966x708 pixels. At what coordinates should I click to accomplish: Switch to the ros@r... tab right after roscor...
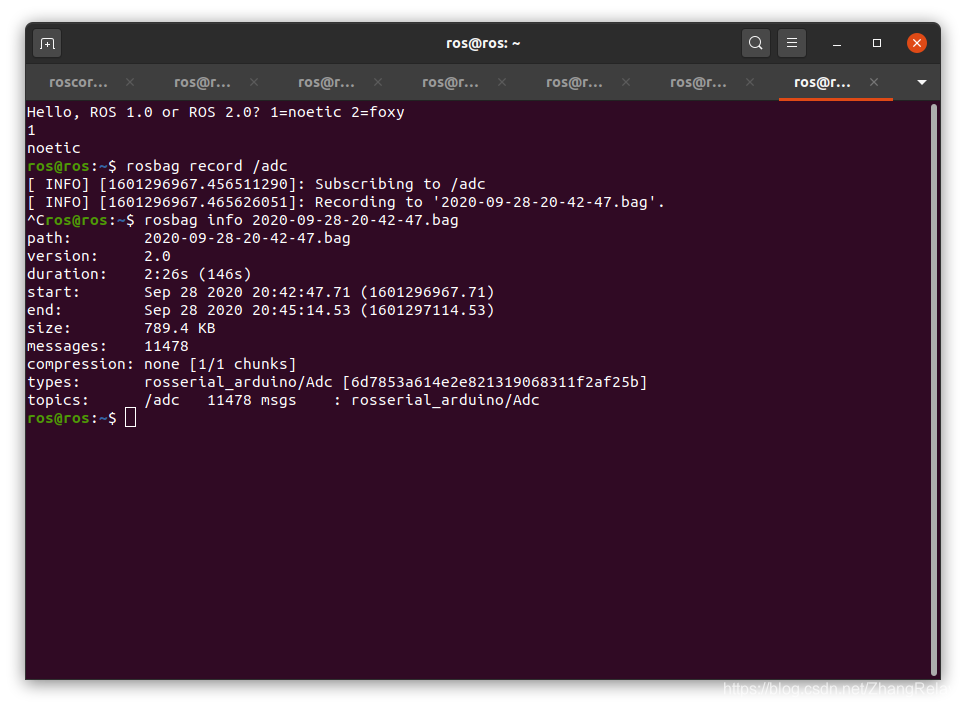(x=202, y=82)
